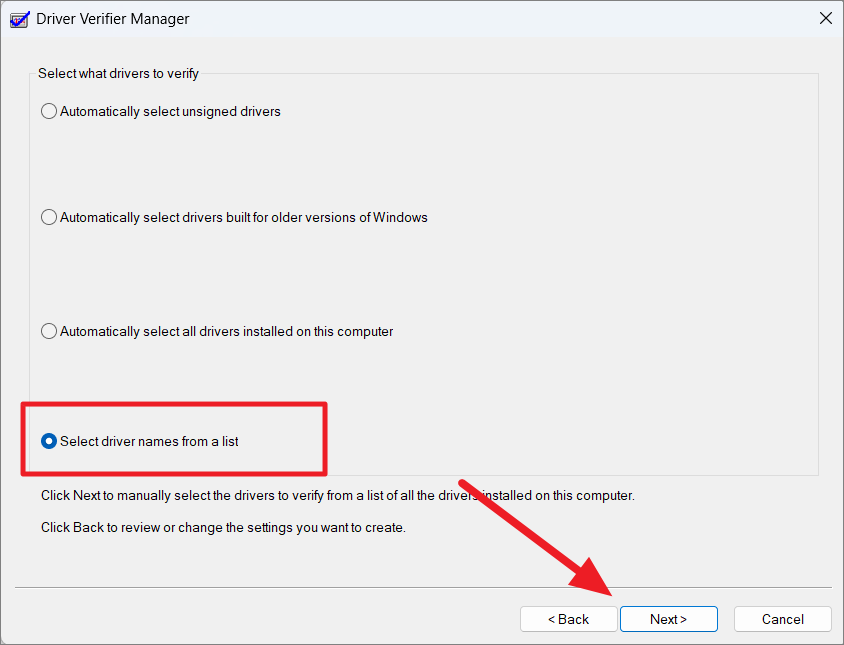The image size is (844, 645).
Task: Return to previous page with Back
Action: [568, 619]
